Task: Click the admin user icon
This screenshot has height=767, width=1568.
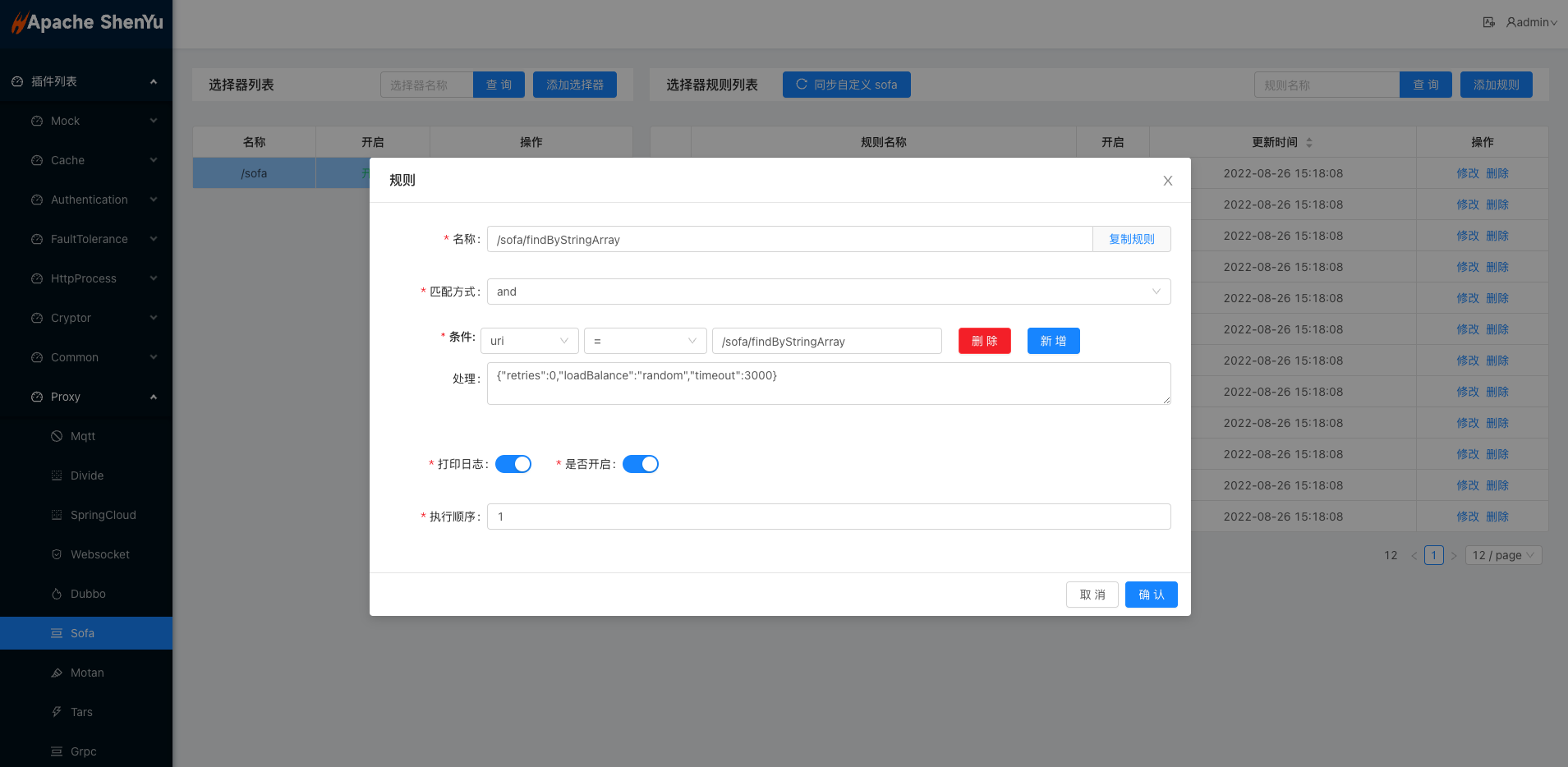Action: (1511, 22)
